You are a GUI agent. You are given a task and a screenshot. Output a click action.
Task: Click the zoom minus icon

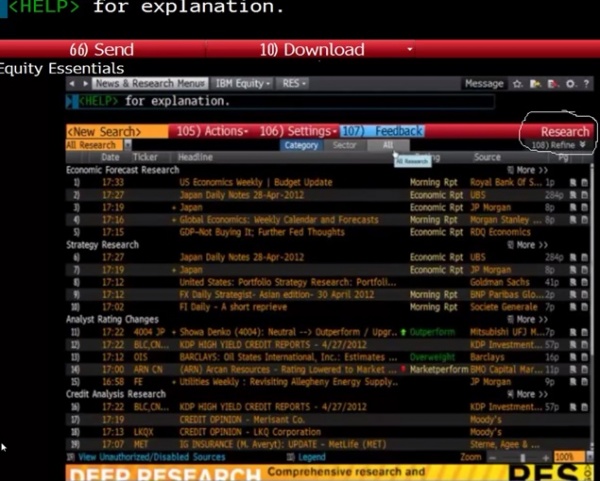pos(493,457)
